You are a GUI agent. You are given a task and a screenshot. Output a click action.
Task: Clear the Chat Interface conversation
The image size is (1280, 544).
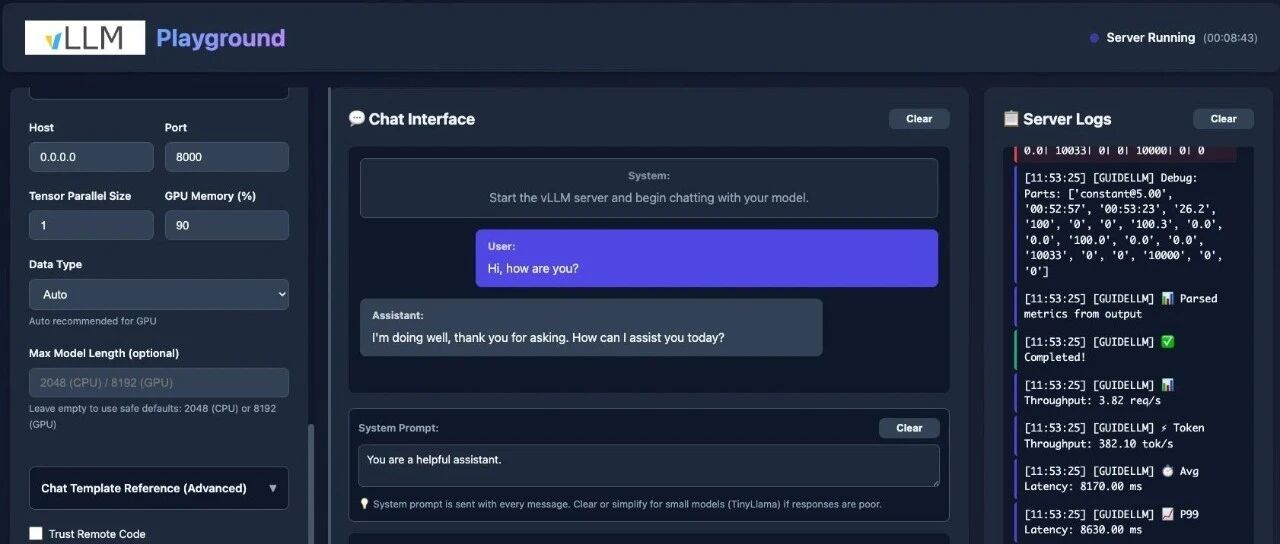[x=919, y=119]
